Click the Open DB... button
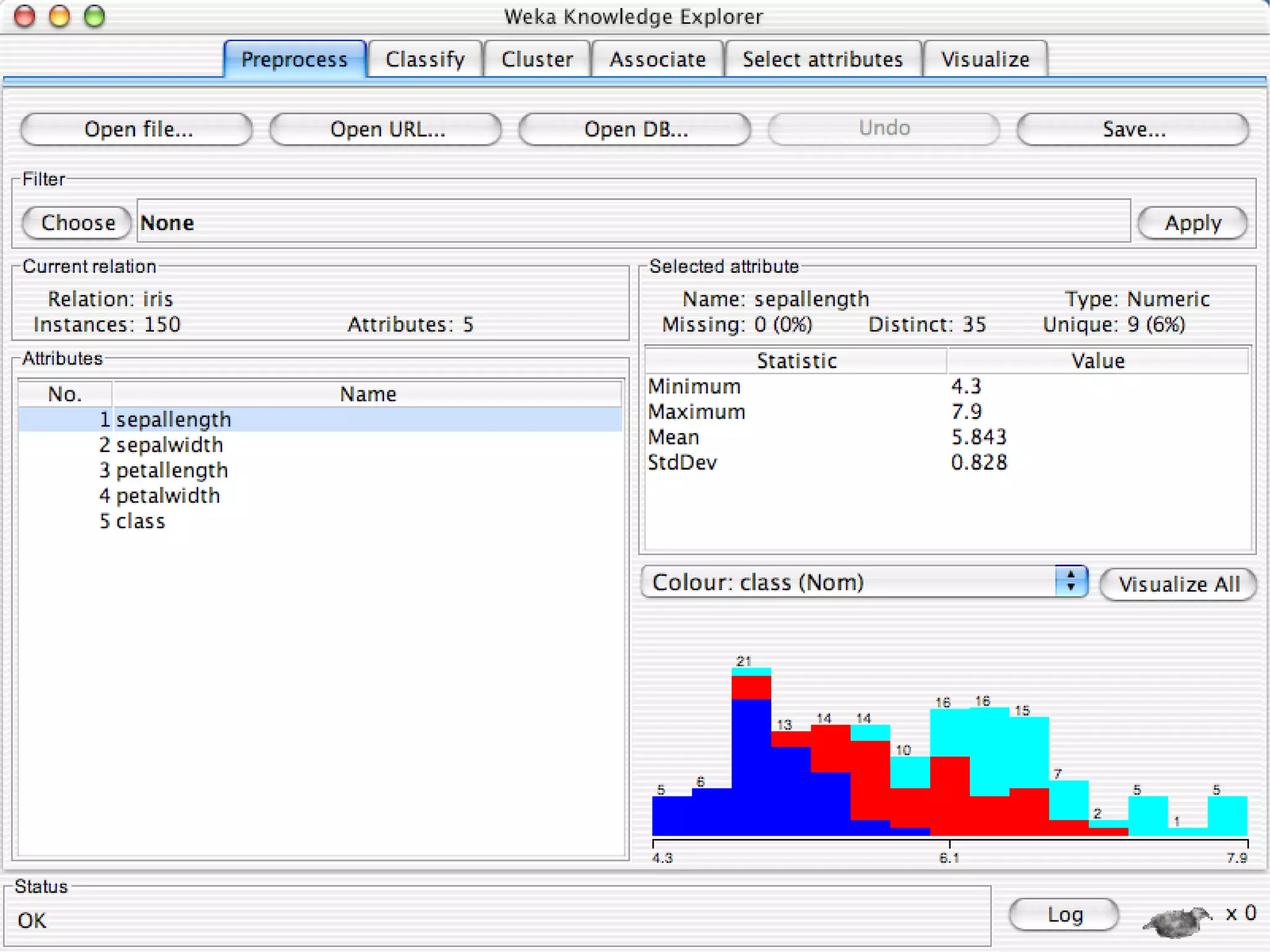Viewport: 1270px width, 952px height. point(636,129)
